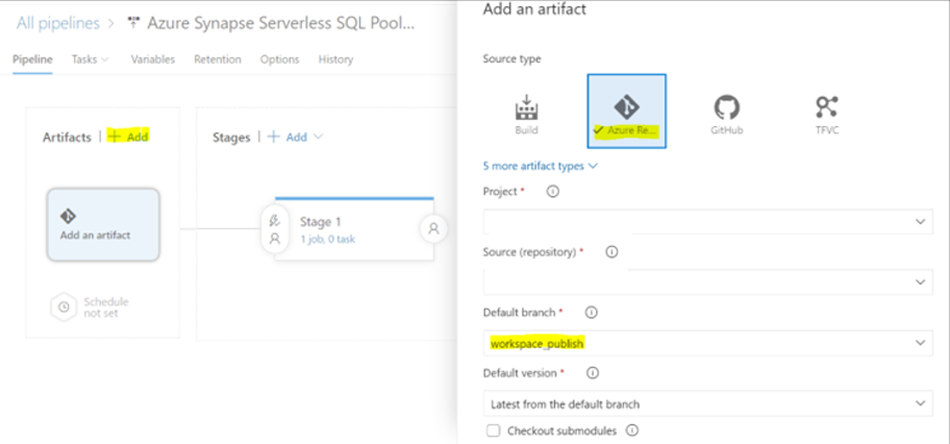
Task: Click the info icon beside Checkout submodules
Action: (632, 431)
